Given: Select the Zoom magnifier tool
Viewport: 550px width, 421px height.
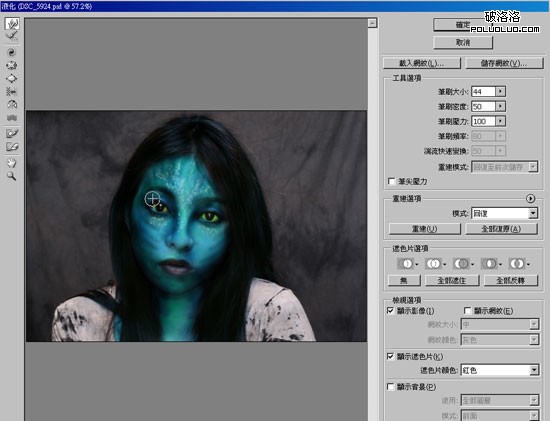Looking at the screenshot, I should coord(12,176).
